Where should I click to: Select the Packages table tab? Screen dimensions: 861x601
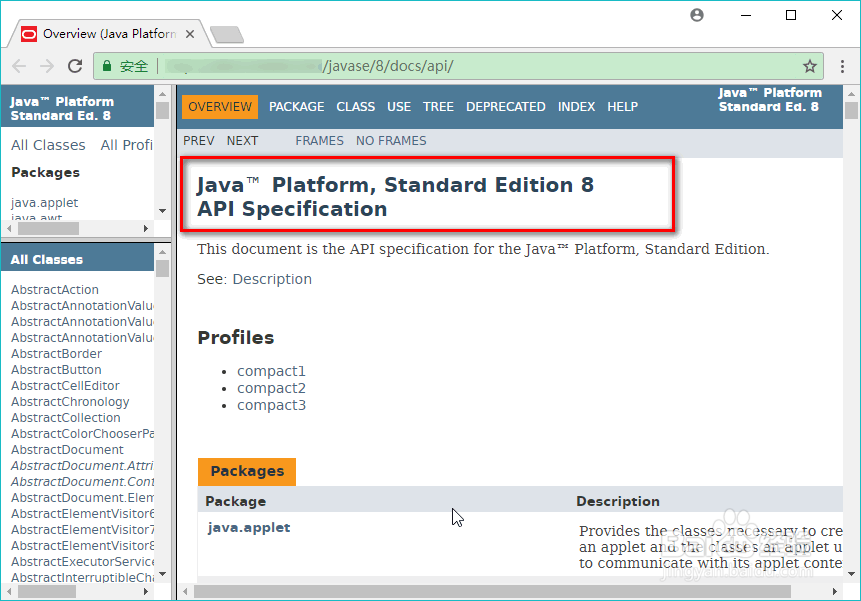(247, 471)
